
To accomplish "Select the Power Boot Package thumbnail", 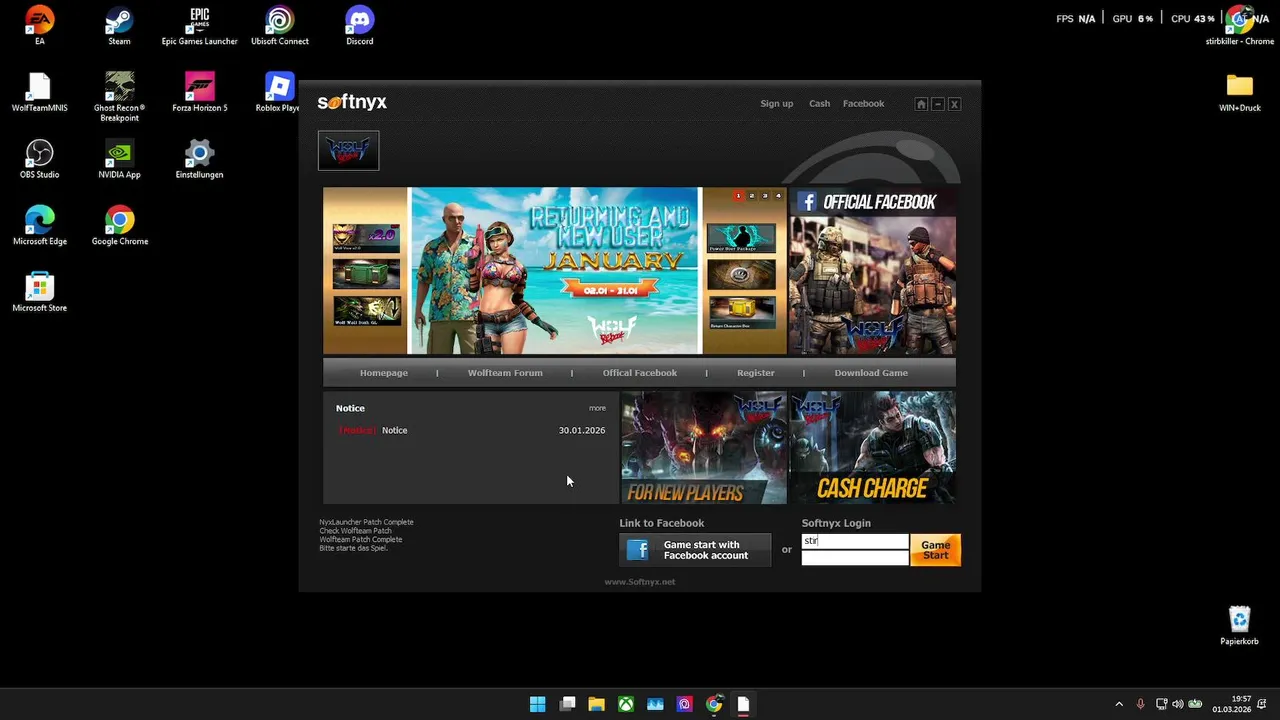I will [x=741, y=237].
